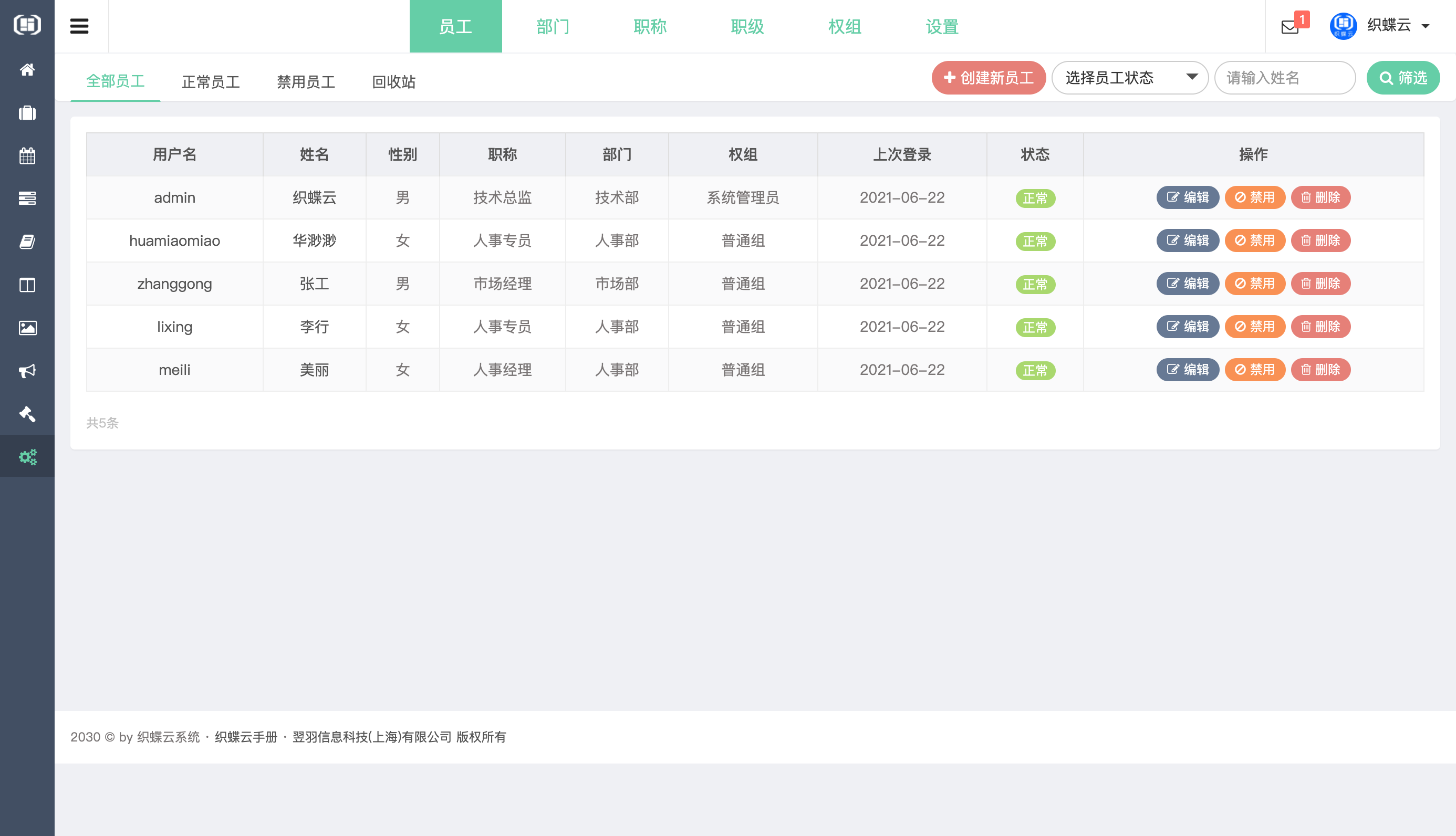Click the name search input field
The height and width of the screenshot is (836, 1456).
(1284, 78)
